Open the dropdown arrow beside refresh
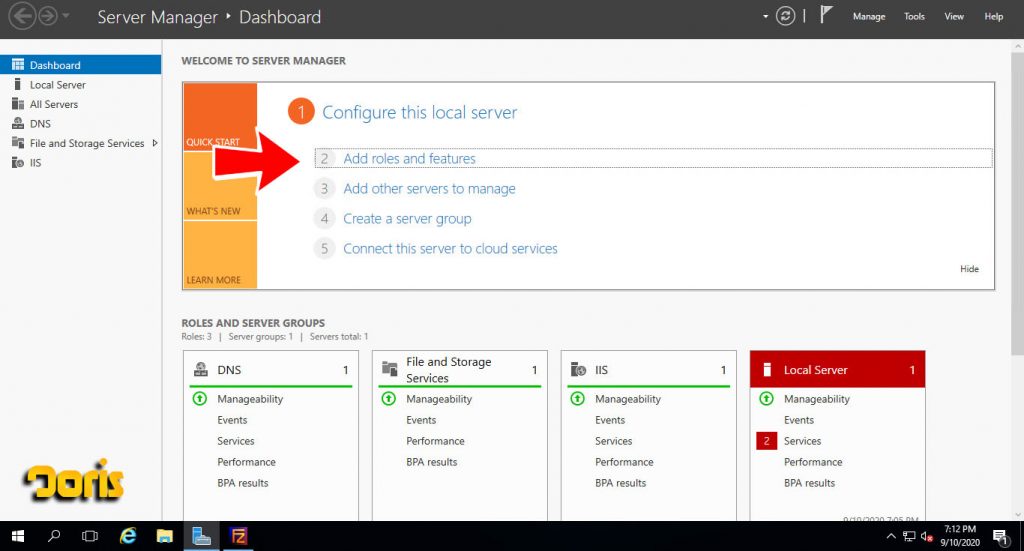Image resolution: width=1024 pixels, height=551 pixels. pos(765,16)
